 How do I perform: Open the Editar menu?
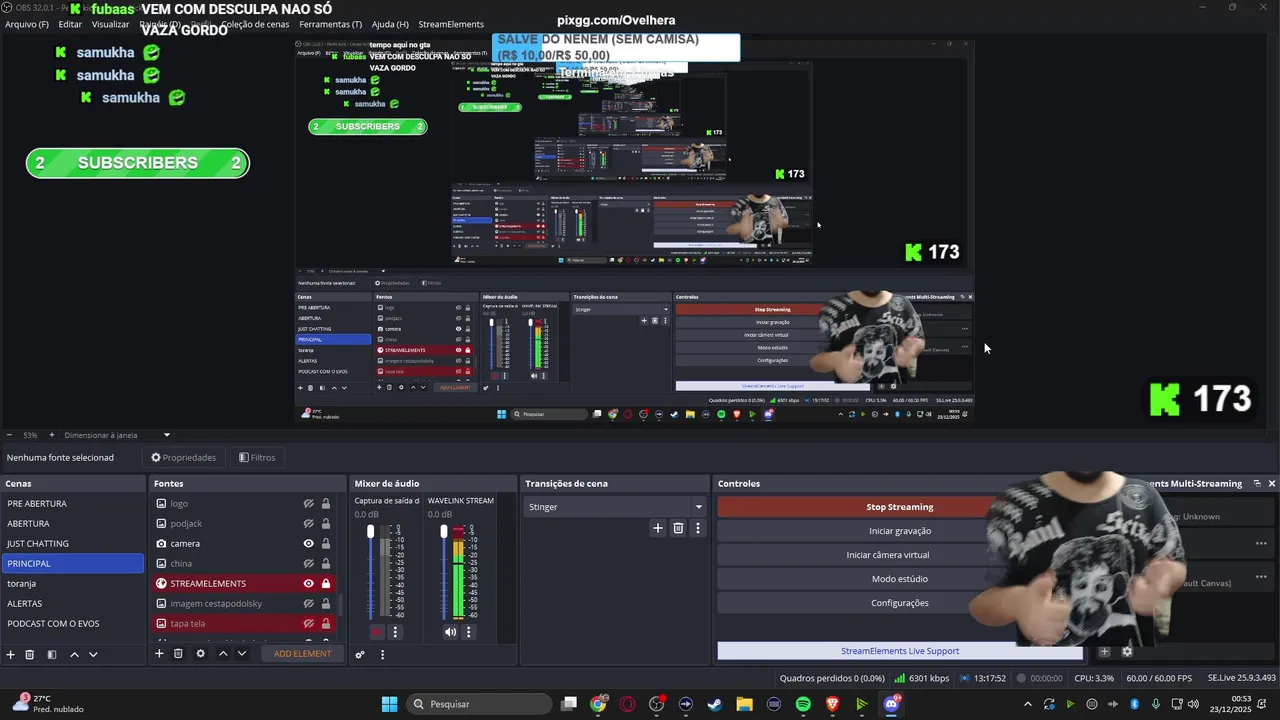tap(70, 24)
